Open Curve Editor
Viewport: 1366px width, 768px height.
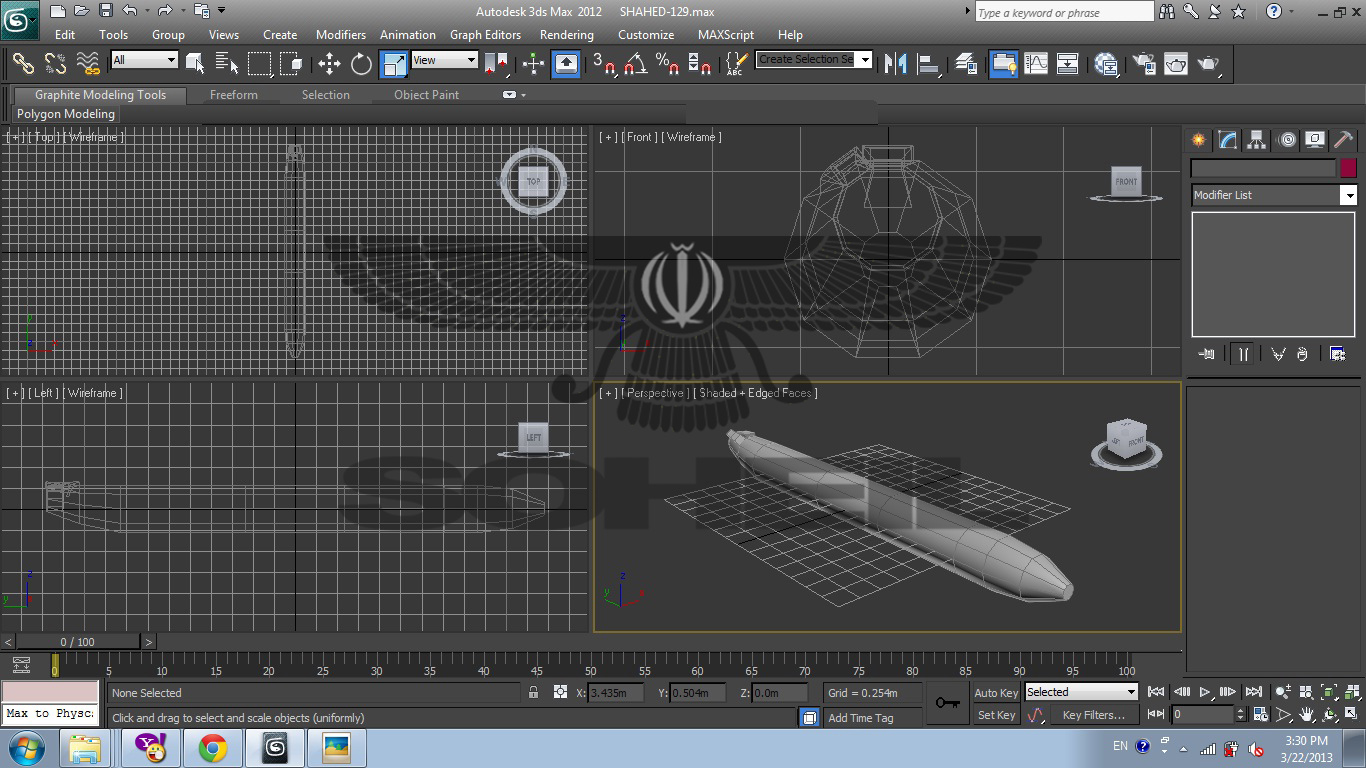[1036, 64]
